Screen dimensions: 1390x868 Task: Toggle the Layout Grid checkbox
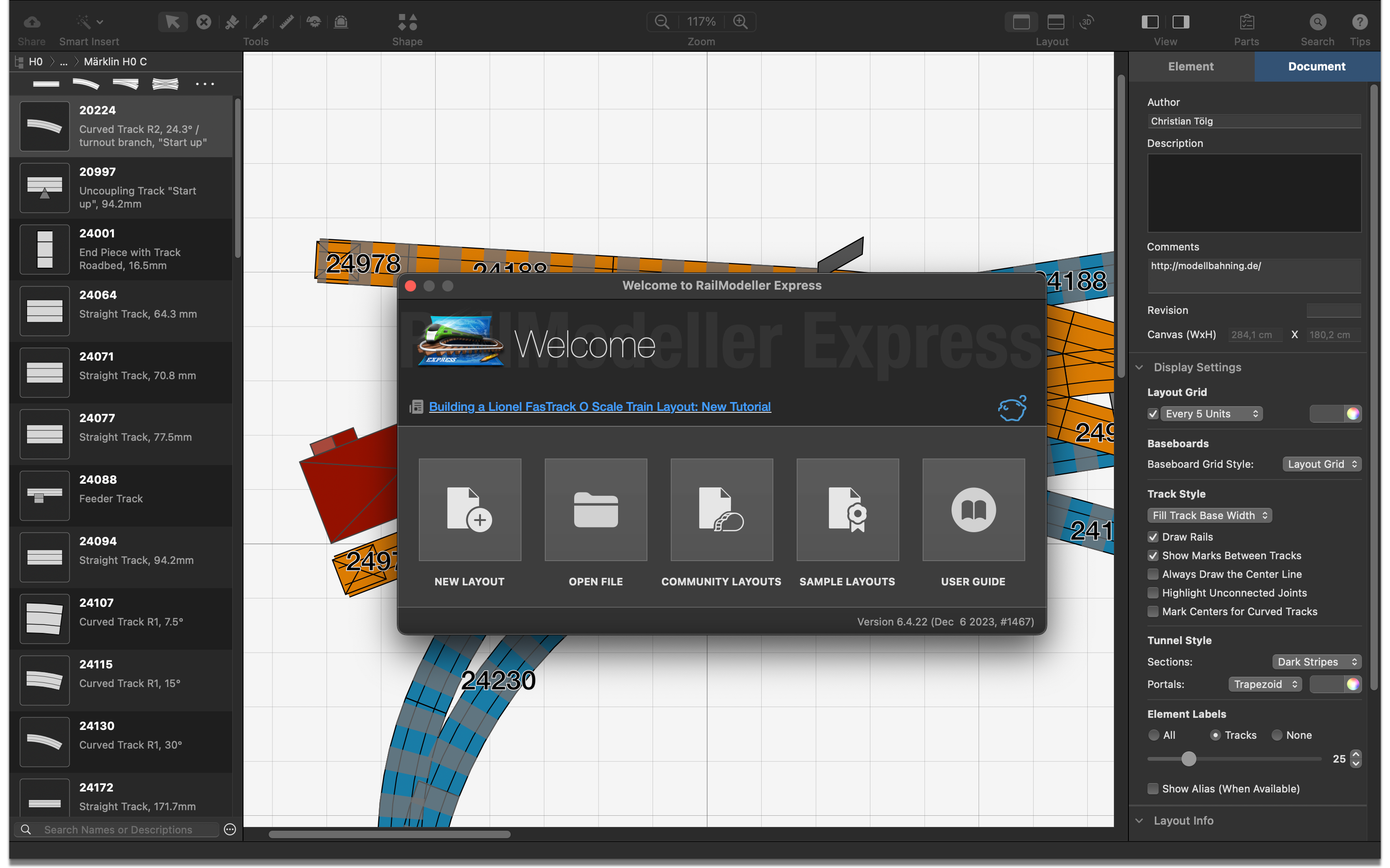pyautogui.click(x=1152, y=413)
